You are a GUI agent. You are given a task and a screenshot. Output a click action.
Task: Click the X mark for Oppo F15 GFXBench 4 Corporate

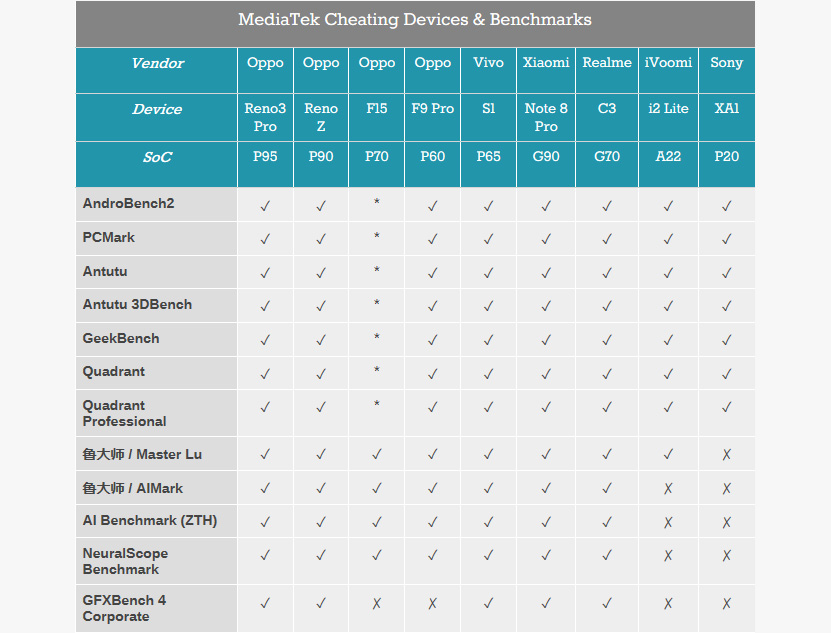point(376,603)
